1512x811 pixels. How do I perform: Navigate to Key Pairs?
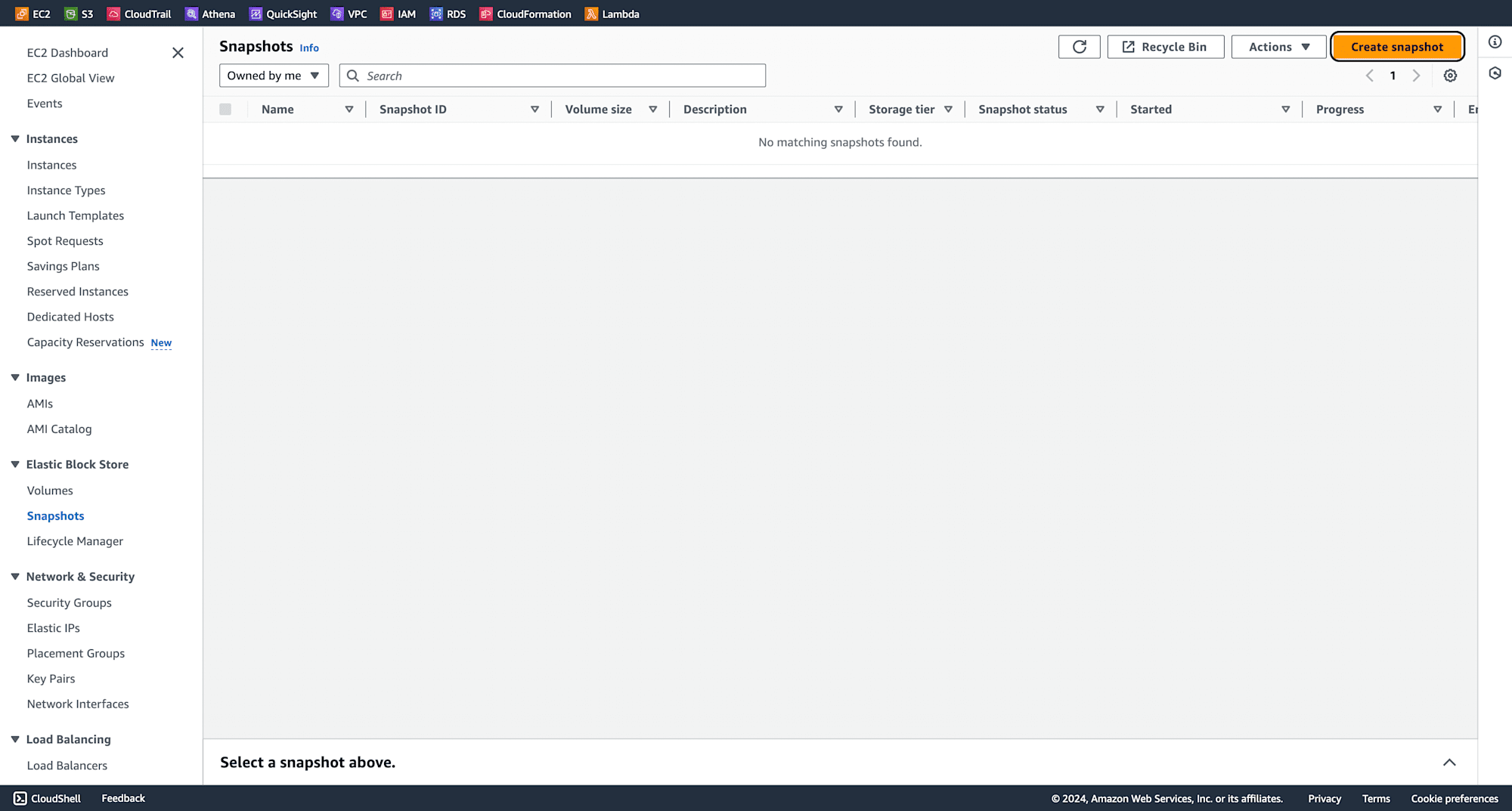click(x=51, y=679)
